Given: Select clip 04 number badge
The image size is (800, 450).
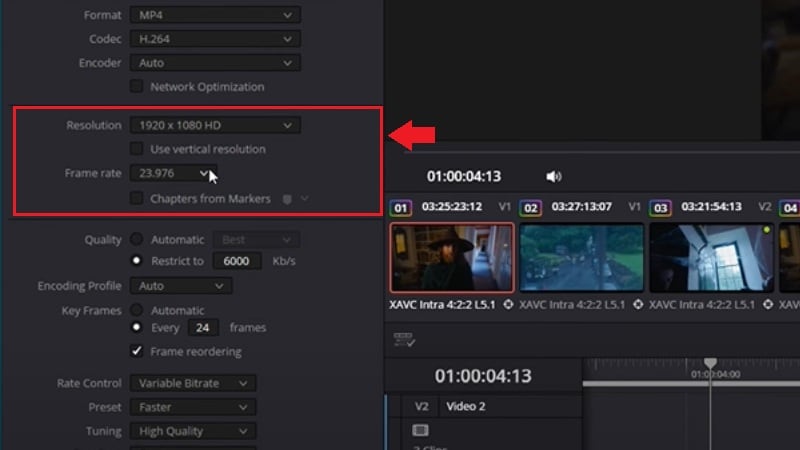Looking at the screenshot, I should pos(790,208).
